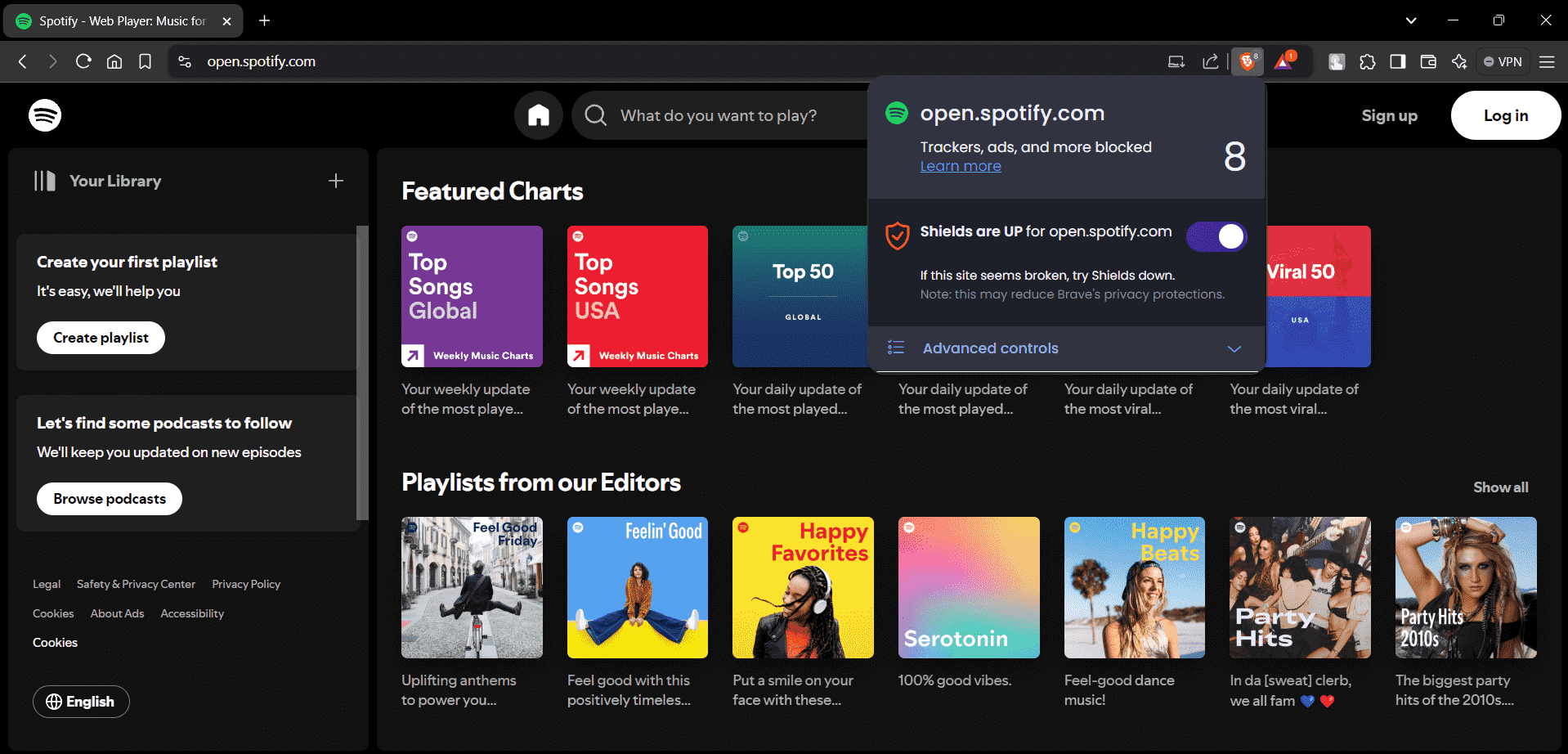
Task: Open Top 50 Global chart cover
Action: pos(800,296)
